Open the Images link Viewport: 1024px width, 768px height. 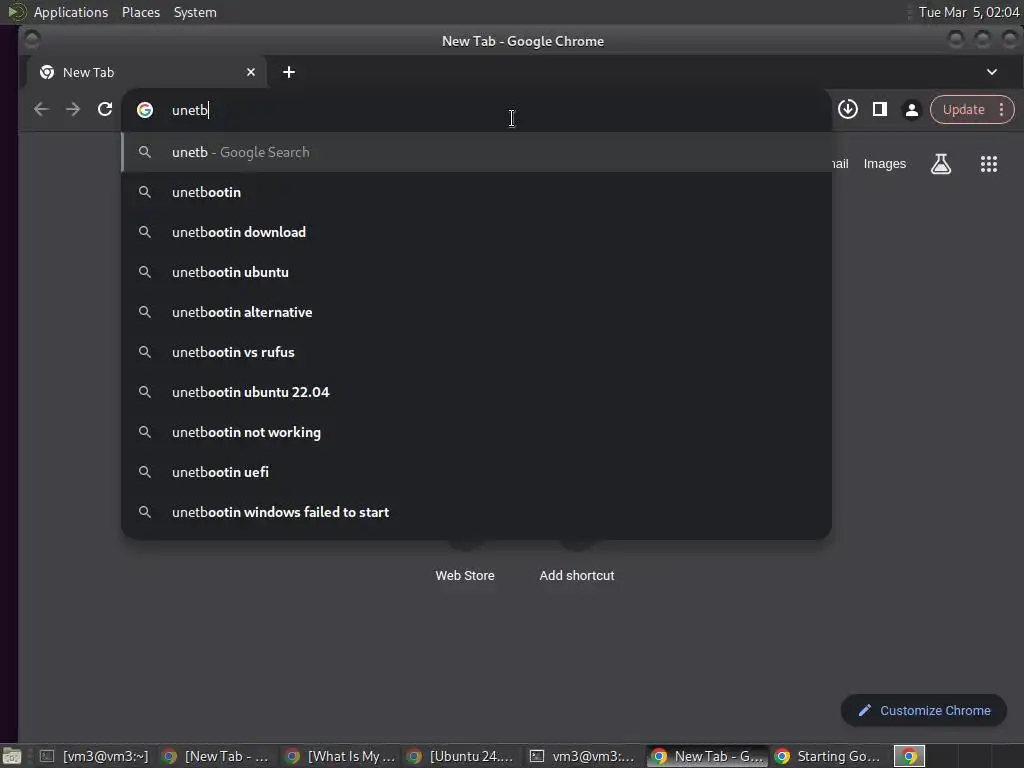pyautogui.click(x=884, y=164)
